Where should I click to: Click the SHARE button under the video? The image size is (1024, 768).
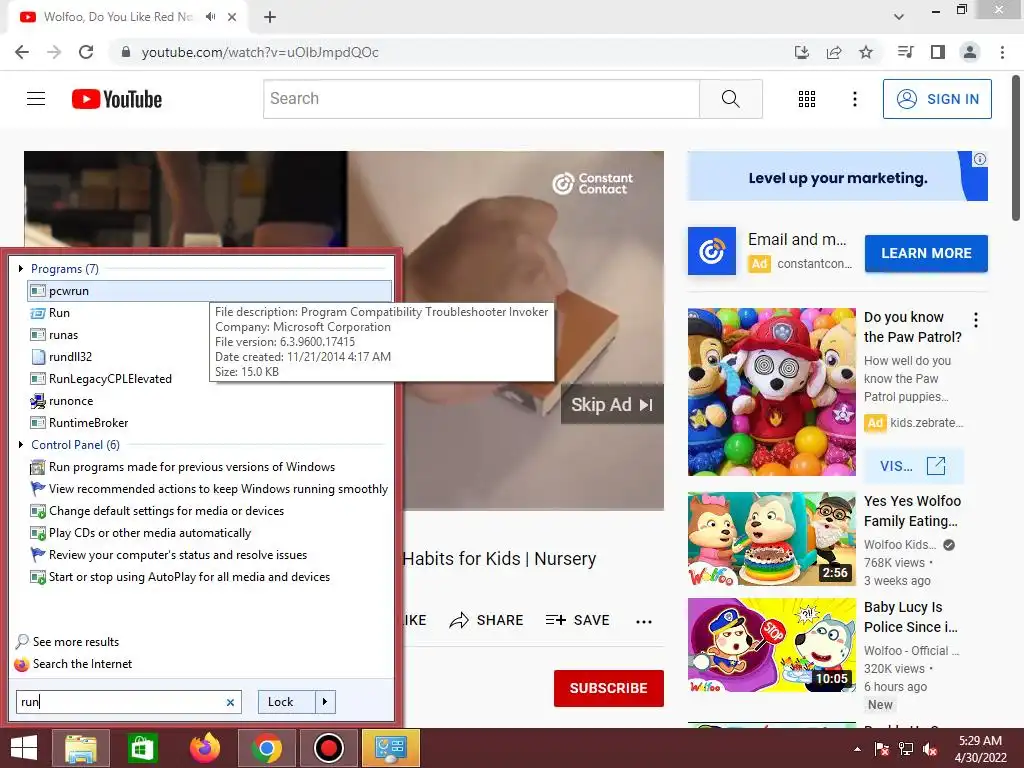pos(486,620)
